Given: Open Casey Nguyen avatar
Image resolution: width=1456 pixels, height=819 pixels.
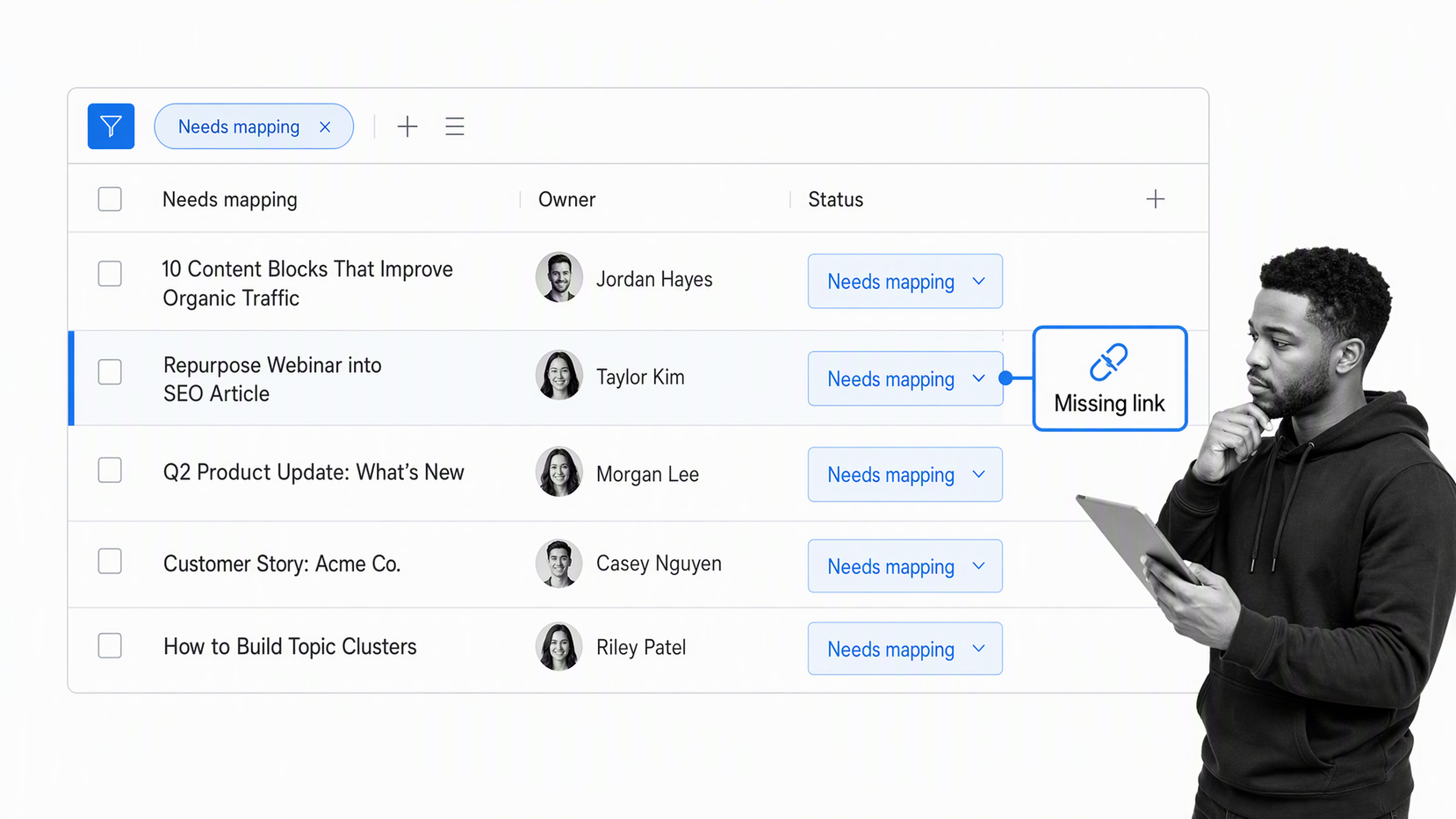Looking at the screenshot, I should coord(559,564).
